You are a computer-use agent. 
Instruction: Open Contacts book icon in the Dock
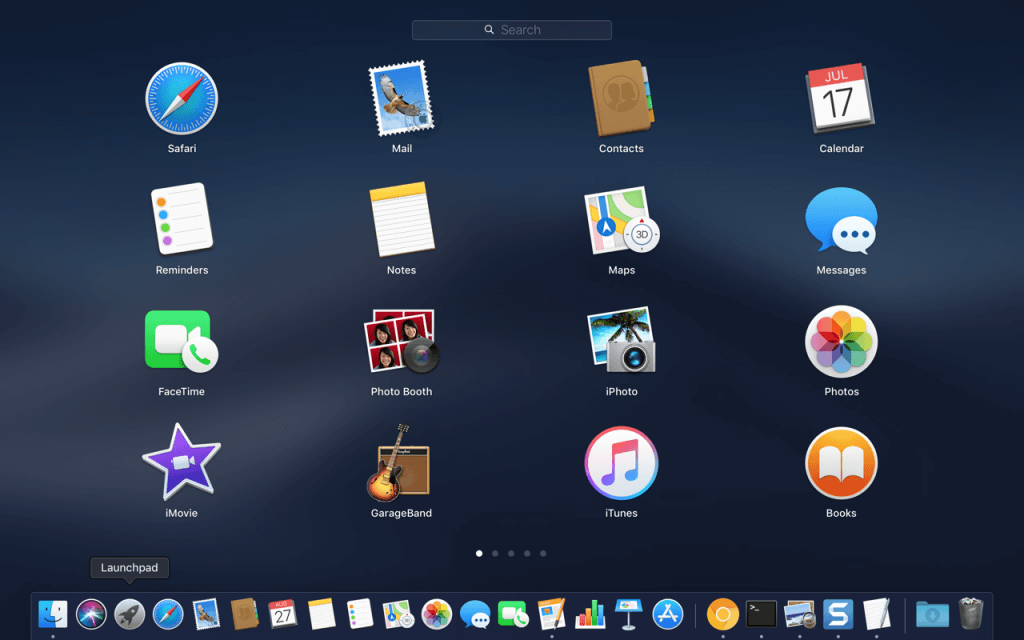[x=245, y=615]
